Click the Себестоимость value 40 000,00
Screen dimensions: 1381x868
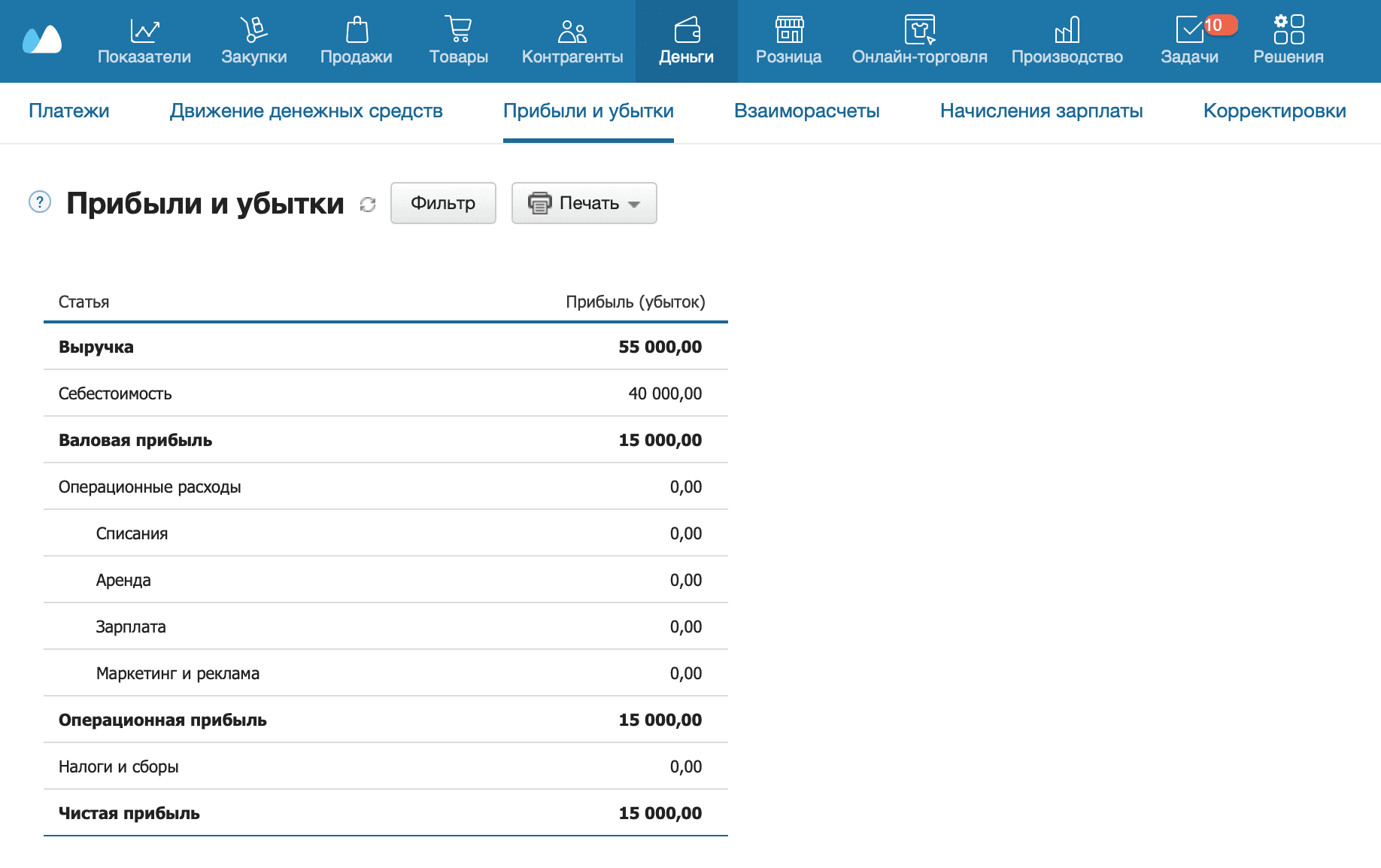665,393
